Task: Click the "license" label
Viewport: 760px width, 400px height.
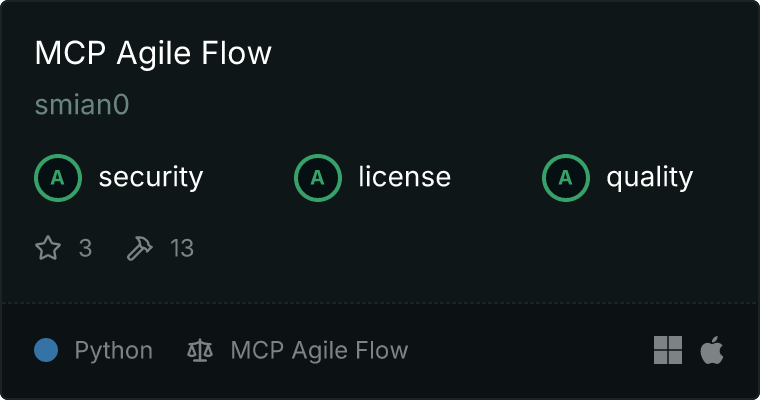Action: pos(404,178)
